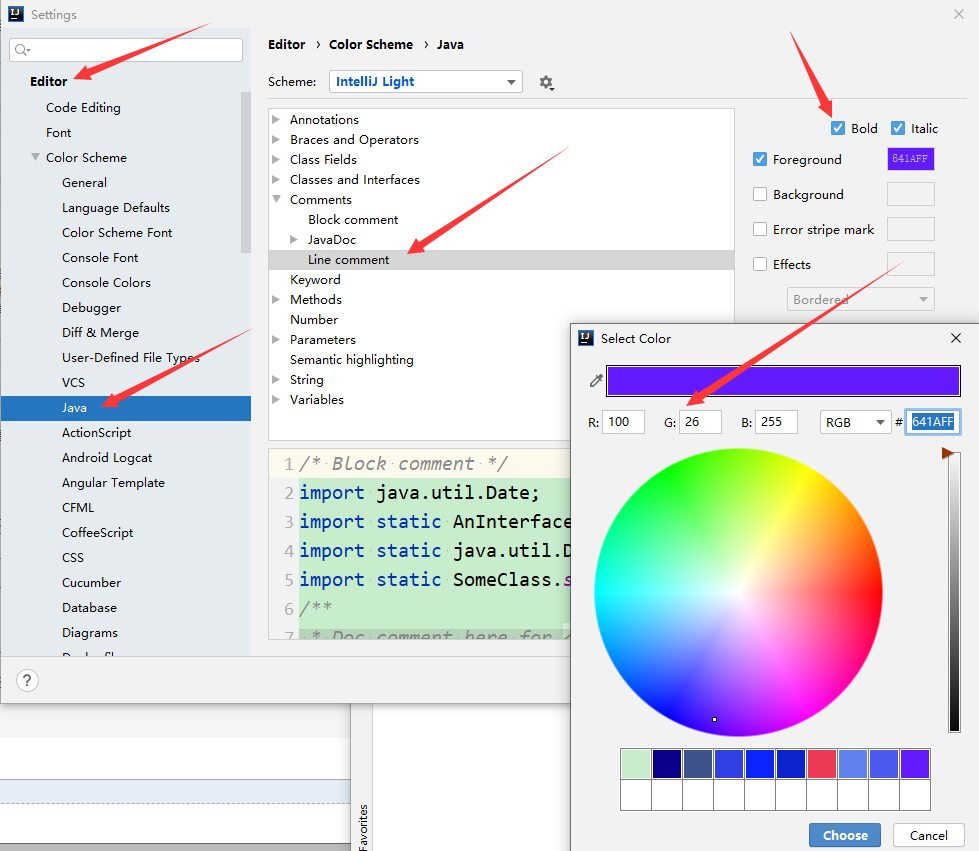This screenshot has width=979, height=851.
Task: Open Color Scheme Font page
Action: pos(117,232)
